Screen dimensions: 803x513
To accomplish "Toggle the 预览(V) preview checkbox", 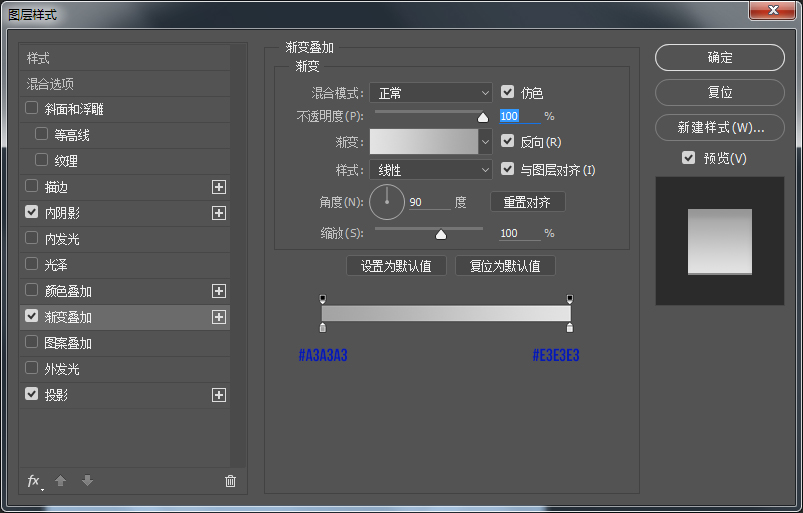I will 689,158.
